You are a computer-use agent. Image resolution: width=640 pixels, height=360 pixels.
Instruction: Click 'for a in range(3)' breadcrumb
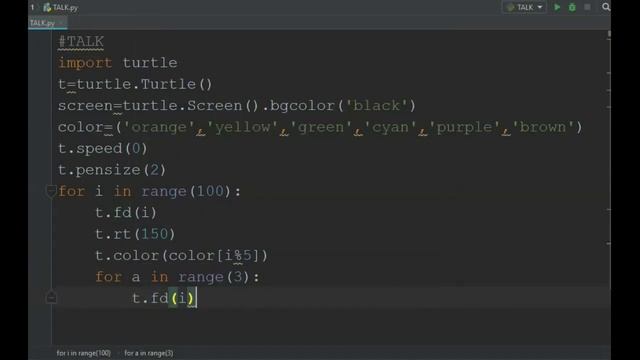tap(149, 353)
